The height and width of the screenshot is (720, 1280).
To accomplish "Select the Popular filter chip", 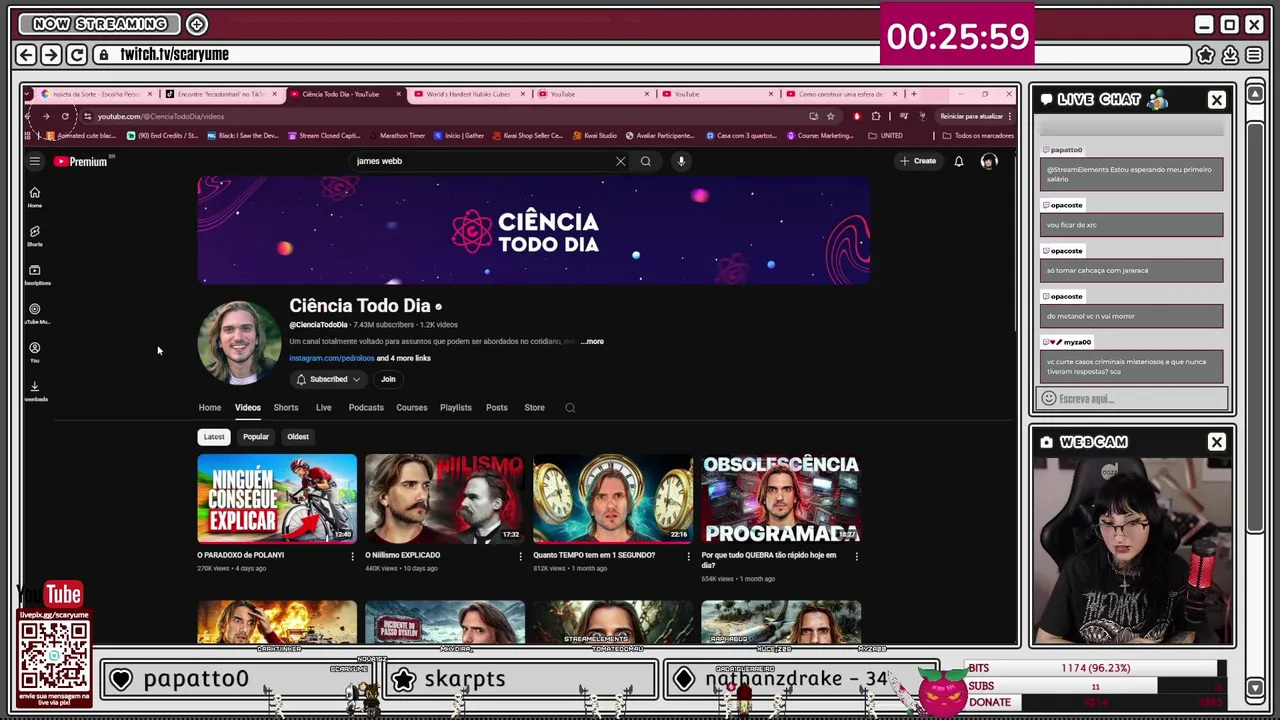I will [256, 437].
